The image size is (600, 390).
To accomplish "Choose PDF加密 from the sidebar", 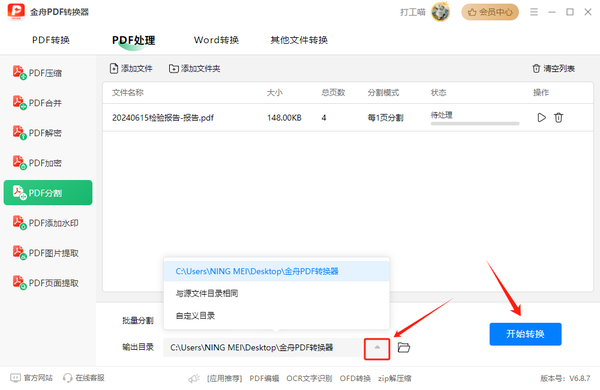I will pyautogui.click(x=38, y=163).
